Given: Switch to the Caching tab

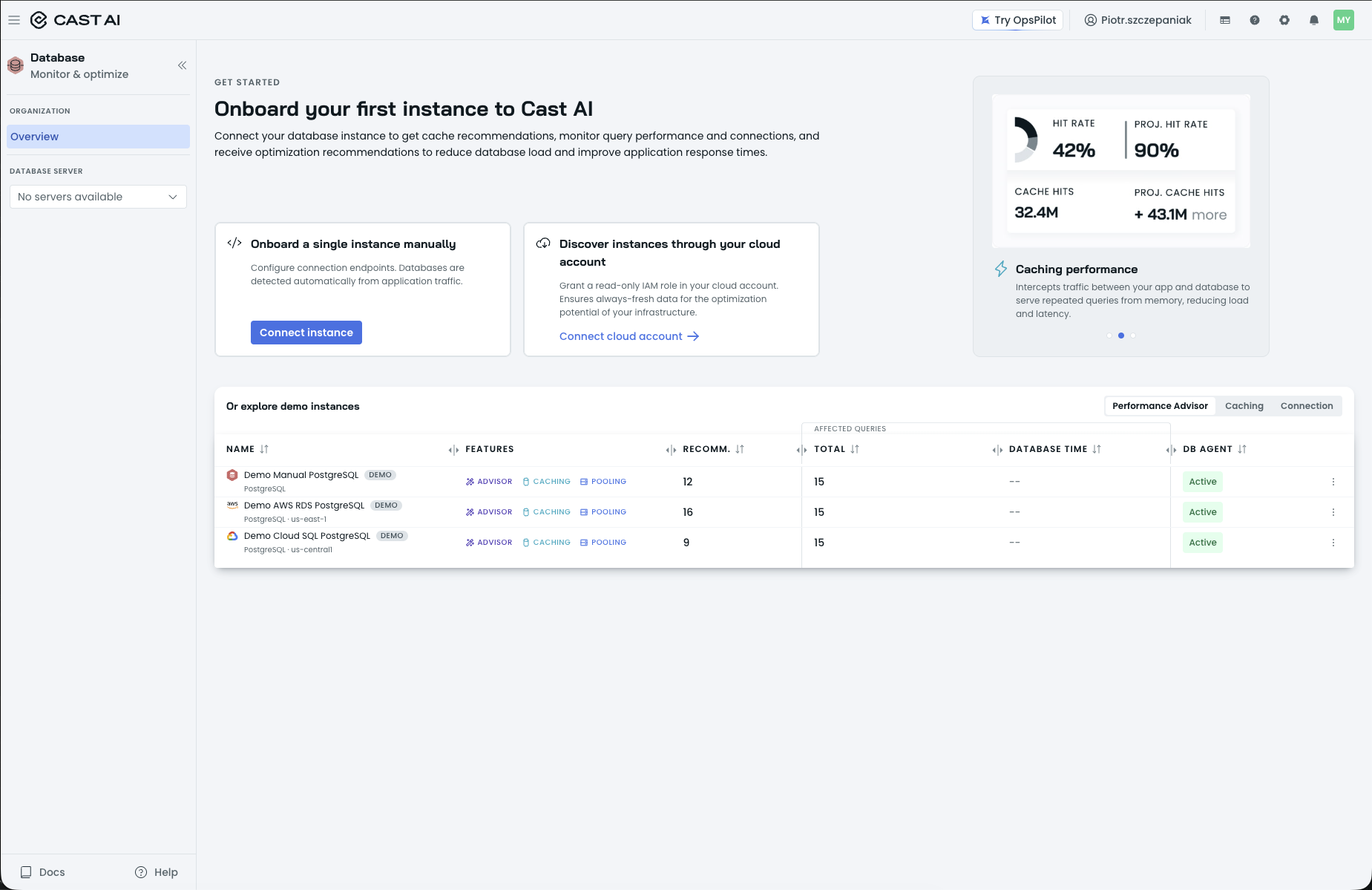Looking at the screenshot, I should [1244, 406].
